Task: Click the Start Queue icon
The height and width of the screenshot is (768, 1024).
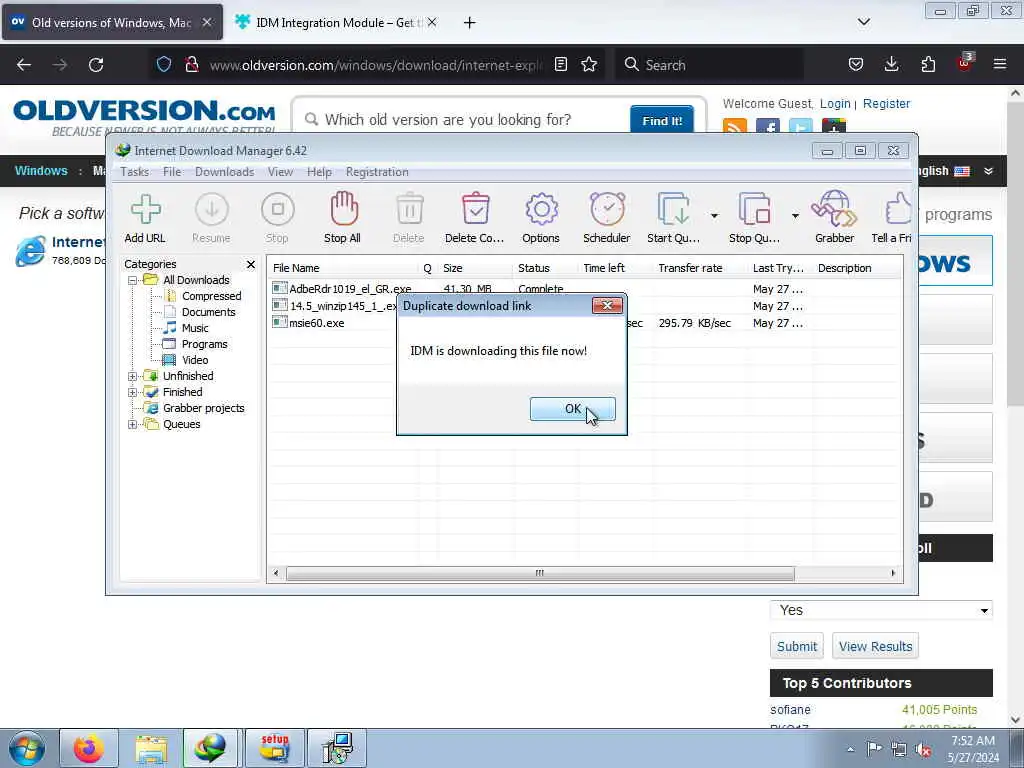Action: pos(673,218)
